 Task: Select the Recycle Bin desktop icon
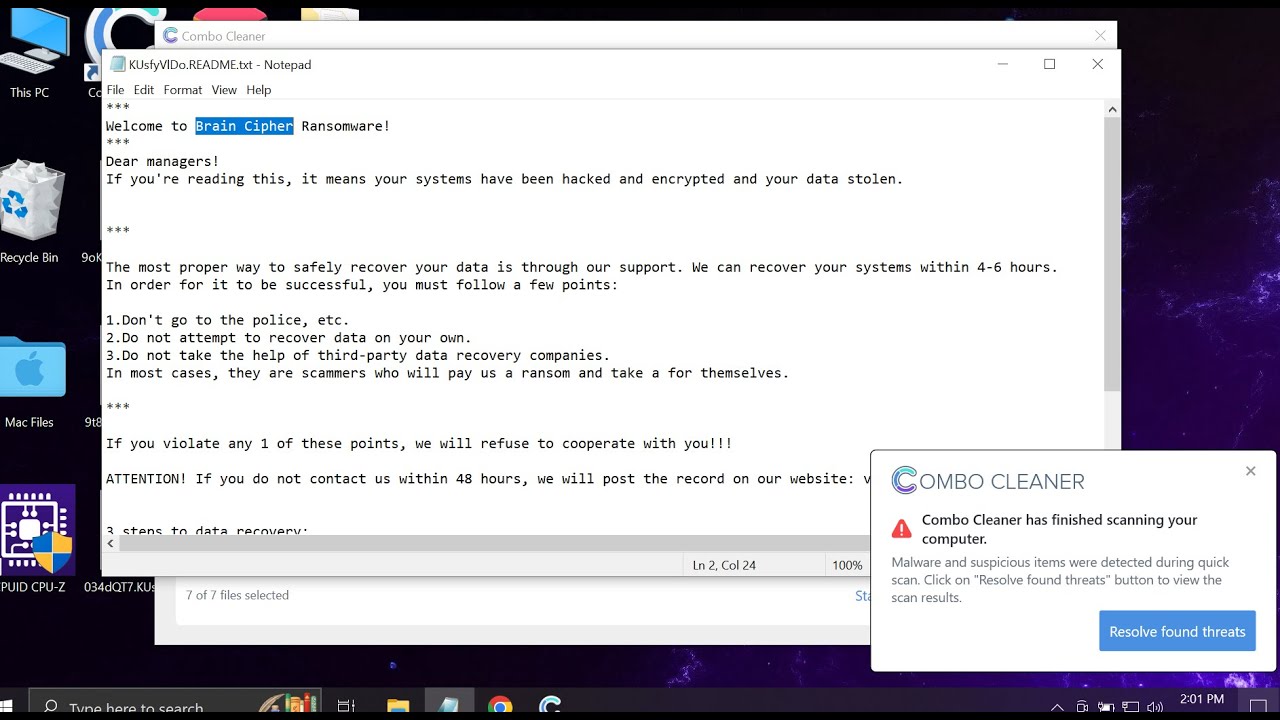pyautogui.click(x=30, y=213)
